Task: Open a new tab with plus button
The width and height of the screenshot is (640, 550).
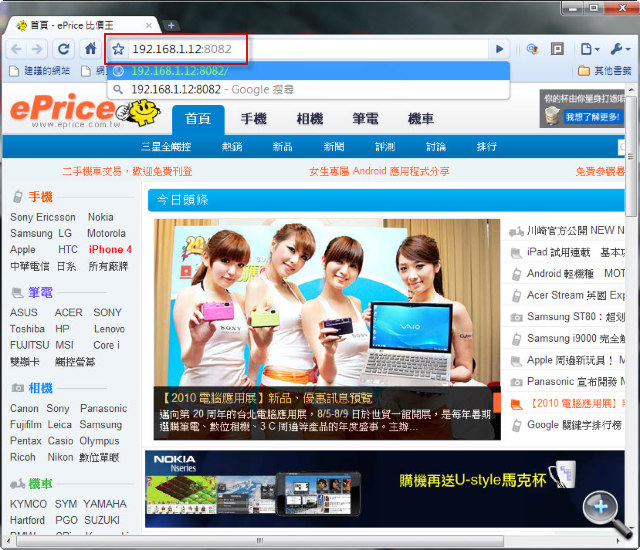Action: point(171,25)
